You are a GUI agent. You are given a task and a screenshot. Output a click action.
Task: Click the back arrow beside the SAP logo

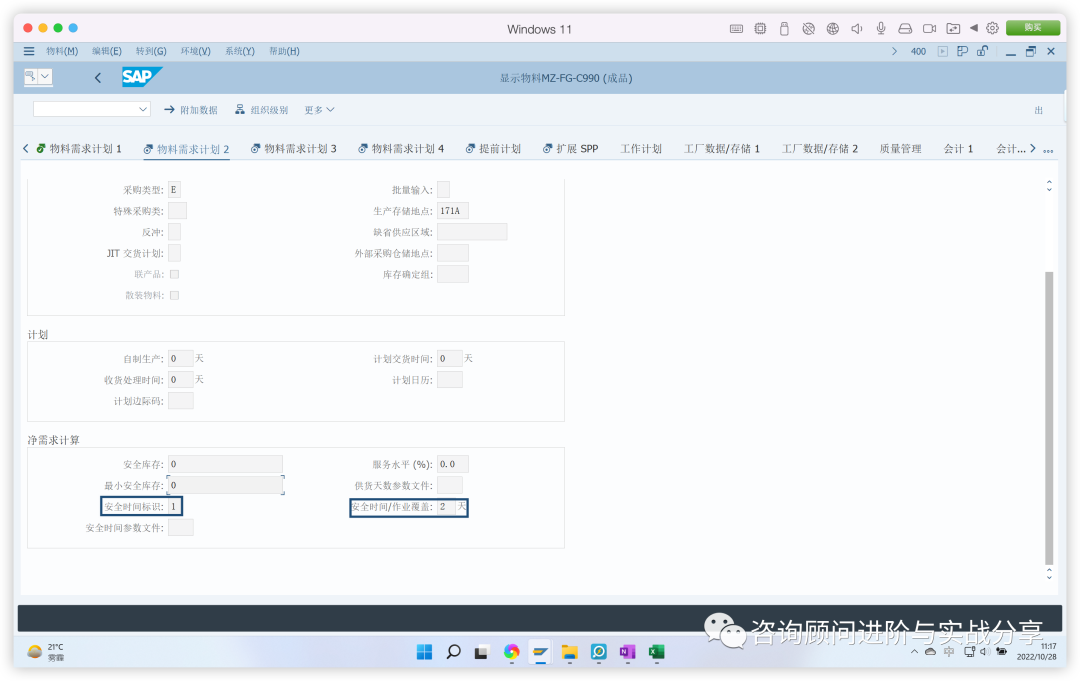pos(97,76)
